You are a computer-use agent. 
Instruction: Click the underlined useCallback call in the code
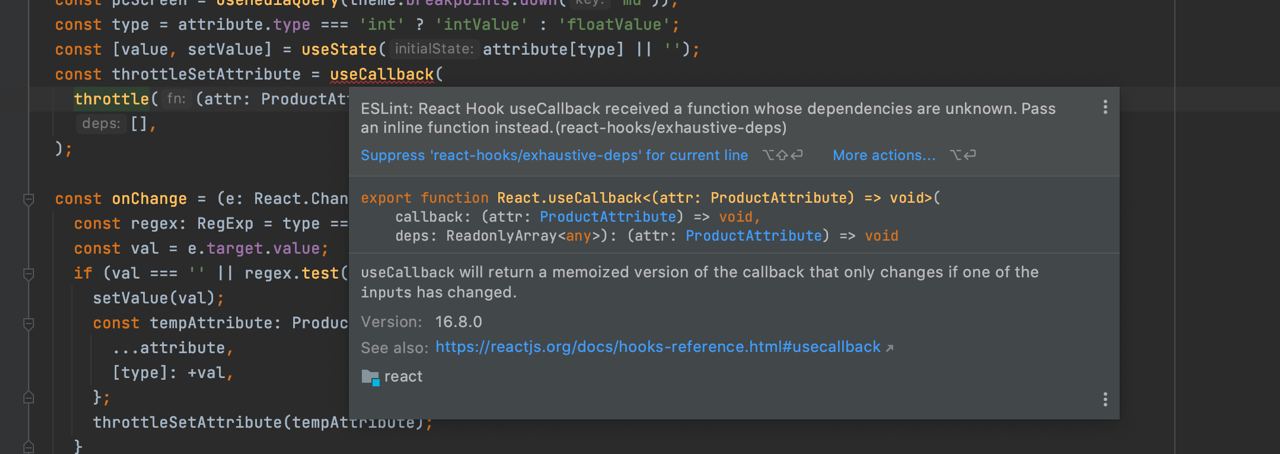(382, 74)
